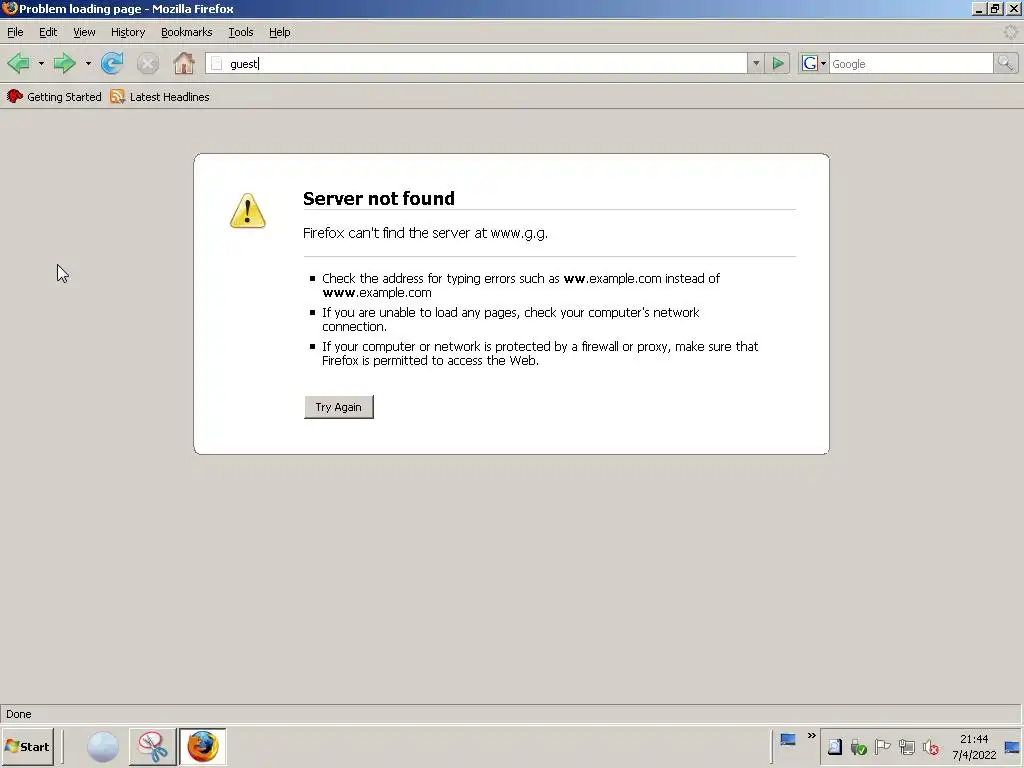This screenshot has height=768, width=1024.
Task: Open the File menu
Action: (15, 32)
